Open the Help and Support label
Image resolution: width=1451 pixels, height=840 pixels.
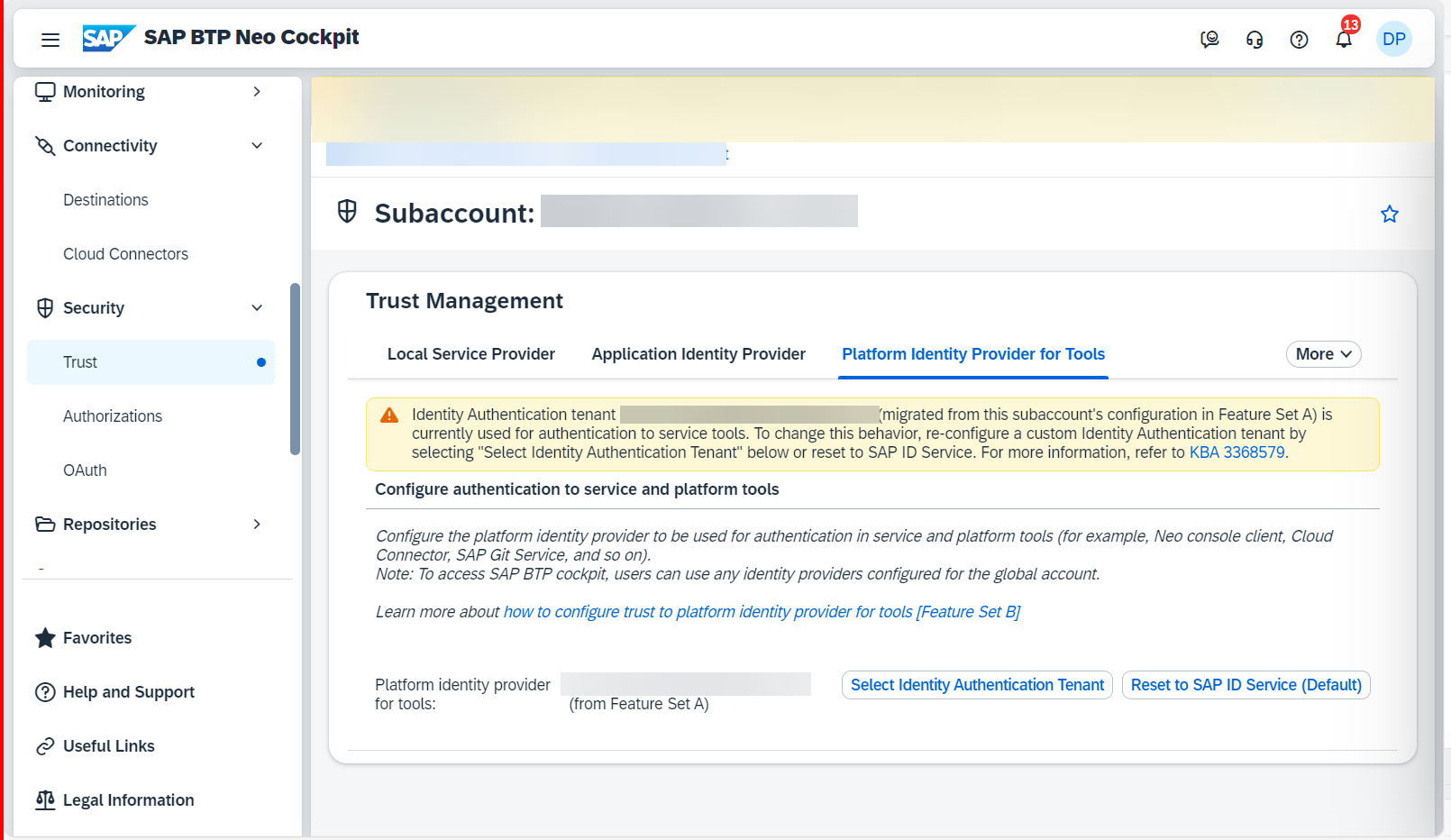pyautogui.click(x=129, y=692)
